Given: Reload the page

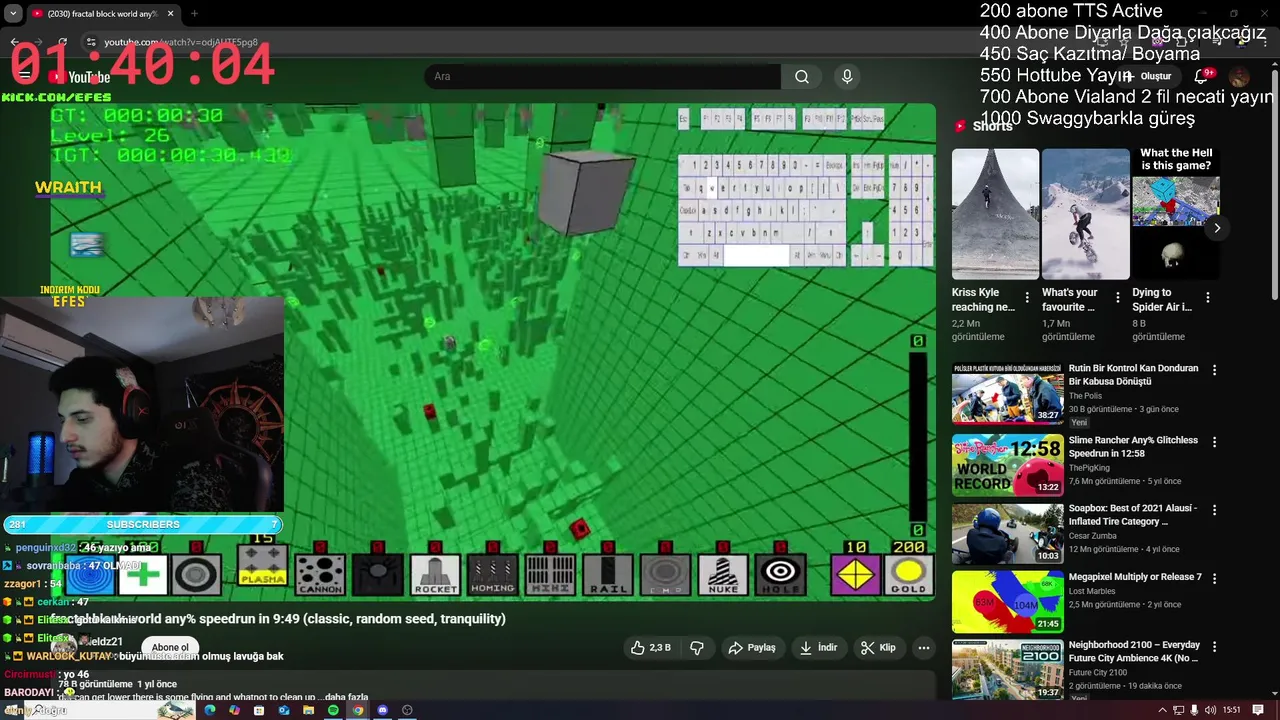Looking at the screenshot, I should 63,42.
